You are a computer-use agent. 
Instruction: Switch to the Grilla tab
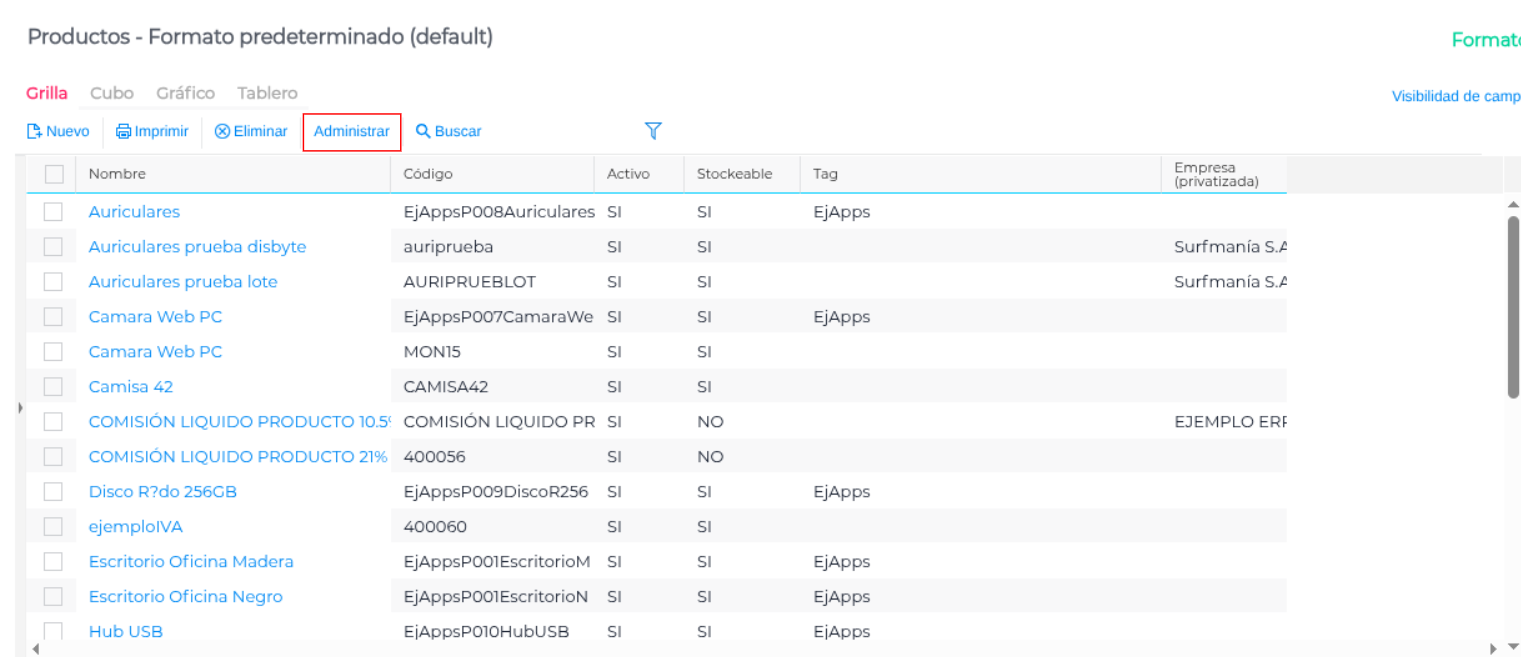pyautogui.click(x=47, y=93)
